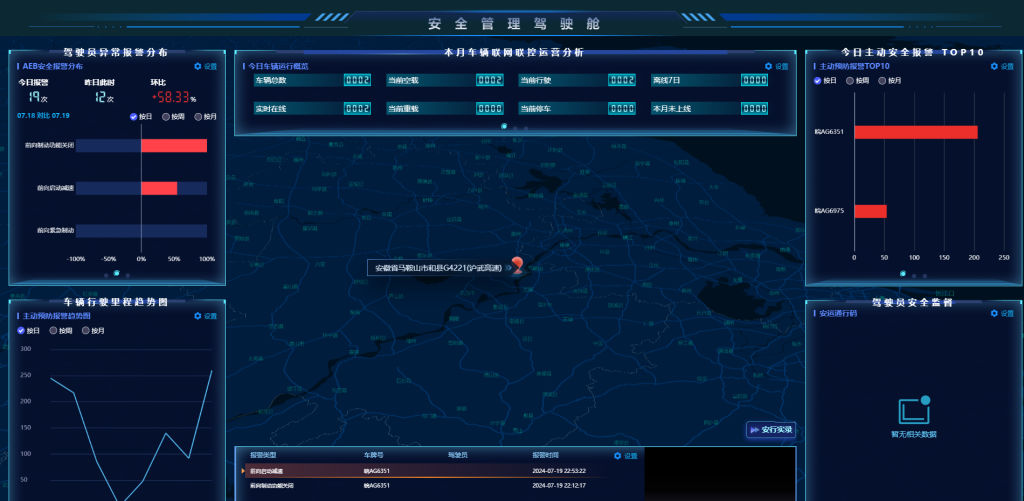Click the 车牌号 column header
This screenshot has width=1024, height=501.
(374, 455)
